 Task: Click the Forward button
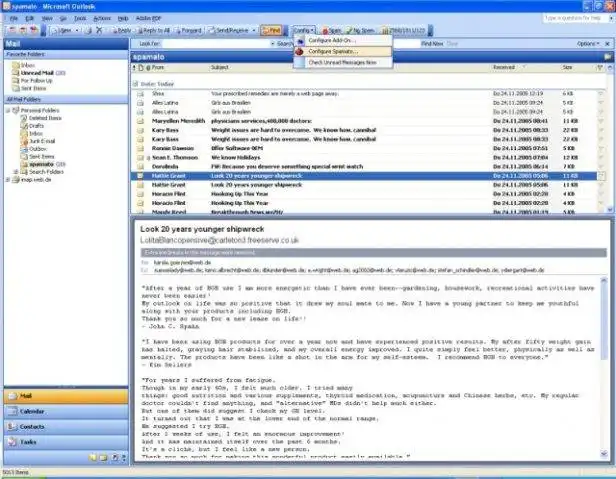189,30
